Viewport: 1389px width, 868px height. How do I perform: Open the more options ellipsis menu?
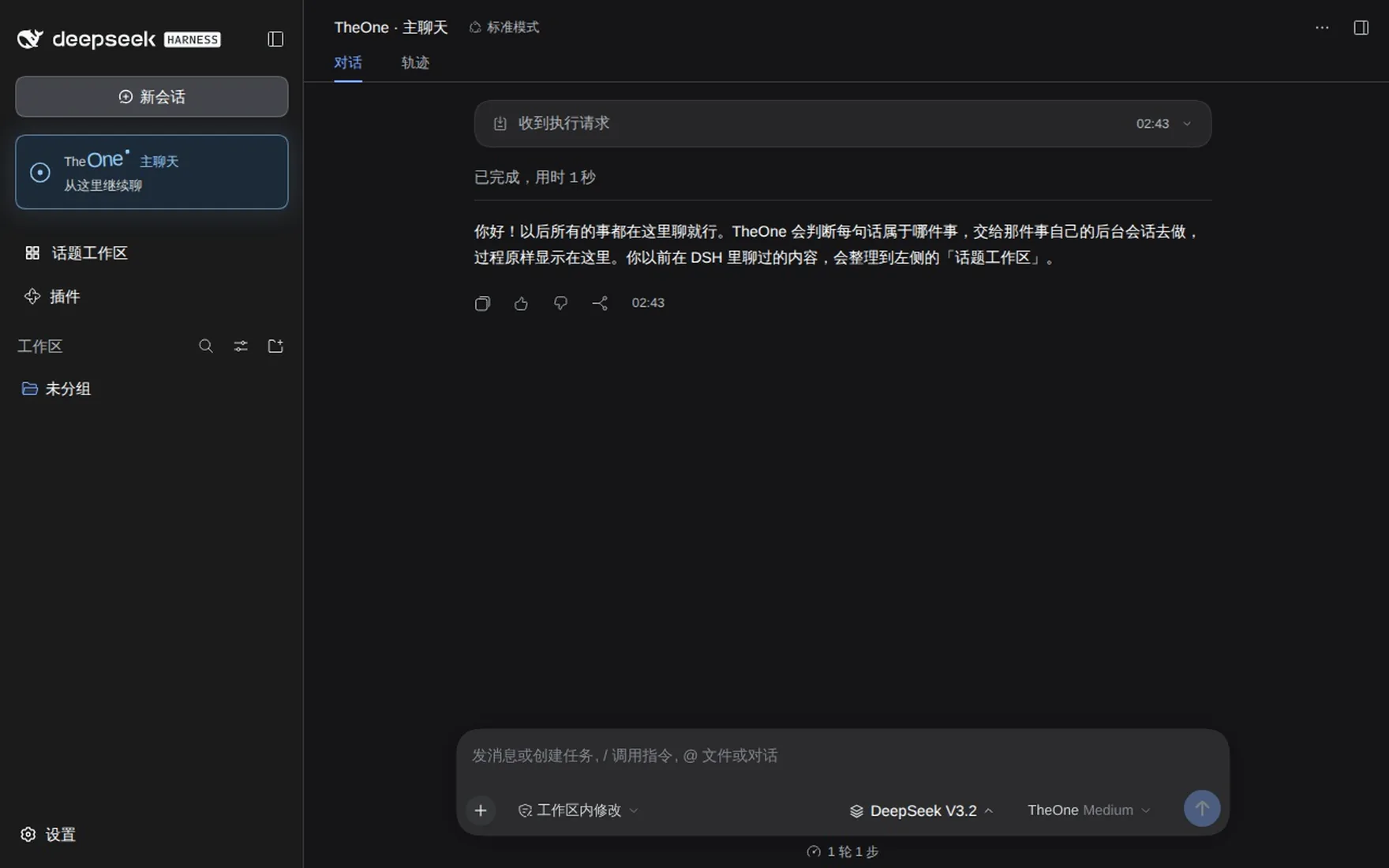(x=1322, y=28)
